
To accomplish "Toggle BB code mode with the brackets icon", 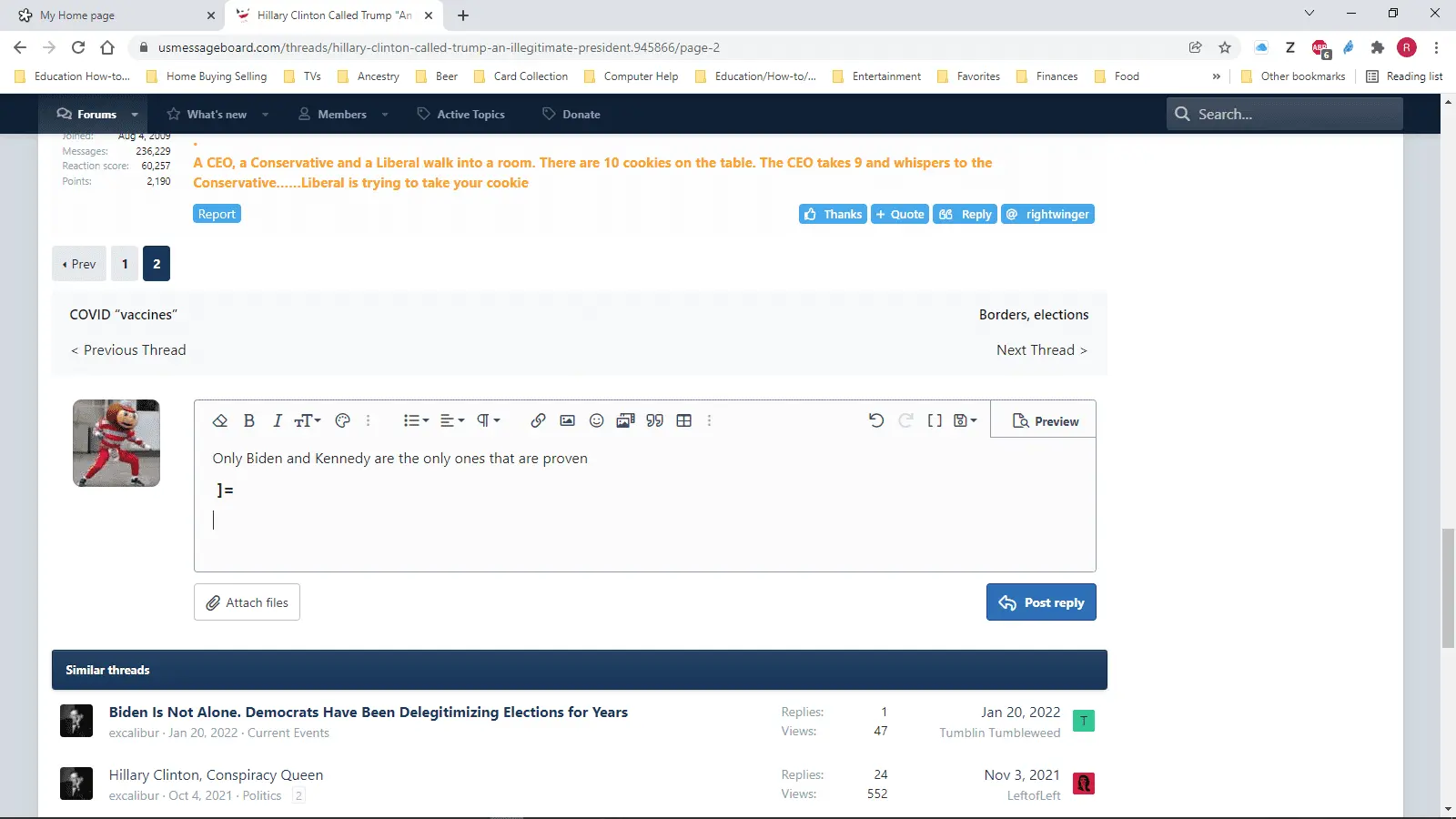I will coord(935,420).
